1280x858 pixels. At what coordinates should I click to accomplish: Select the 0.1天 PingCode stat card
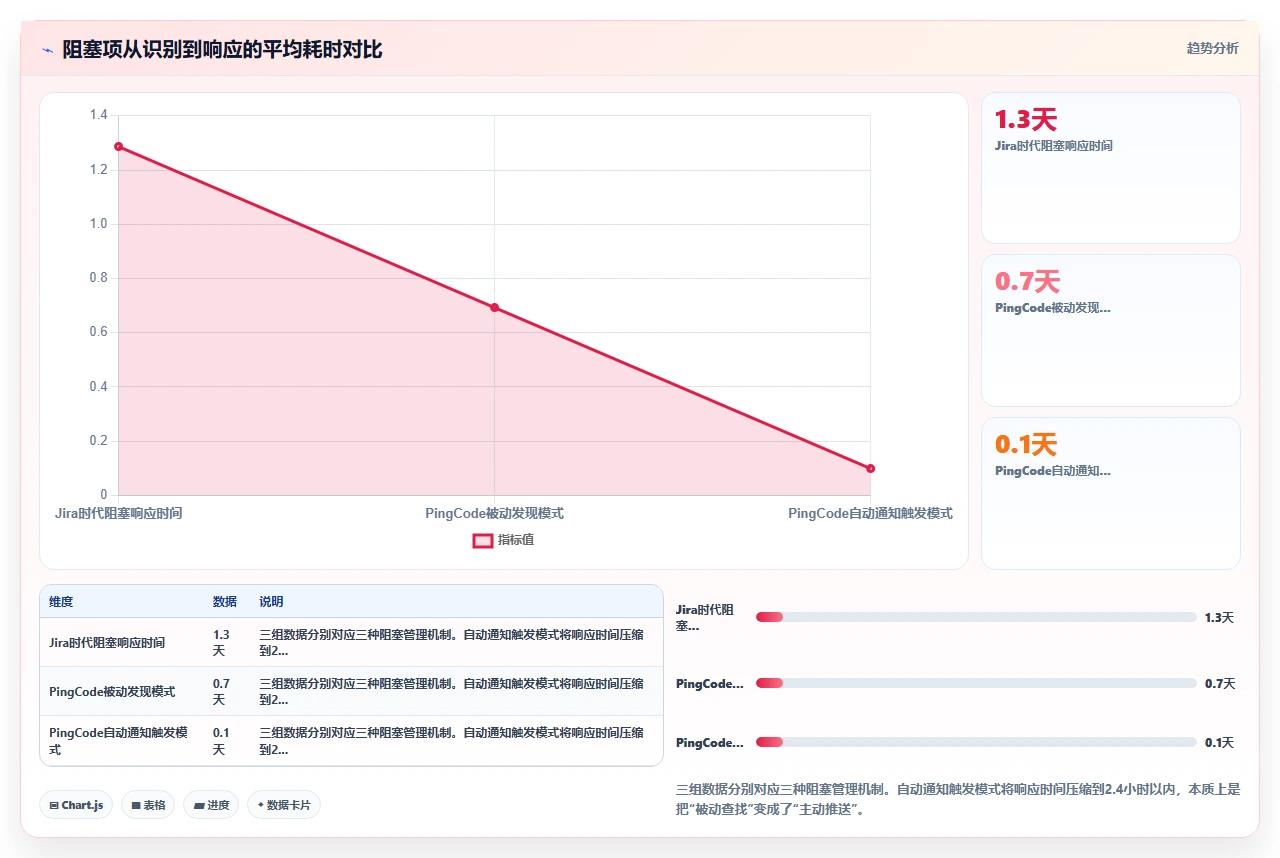coord(1111,493)
